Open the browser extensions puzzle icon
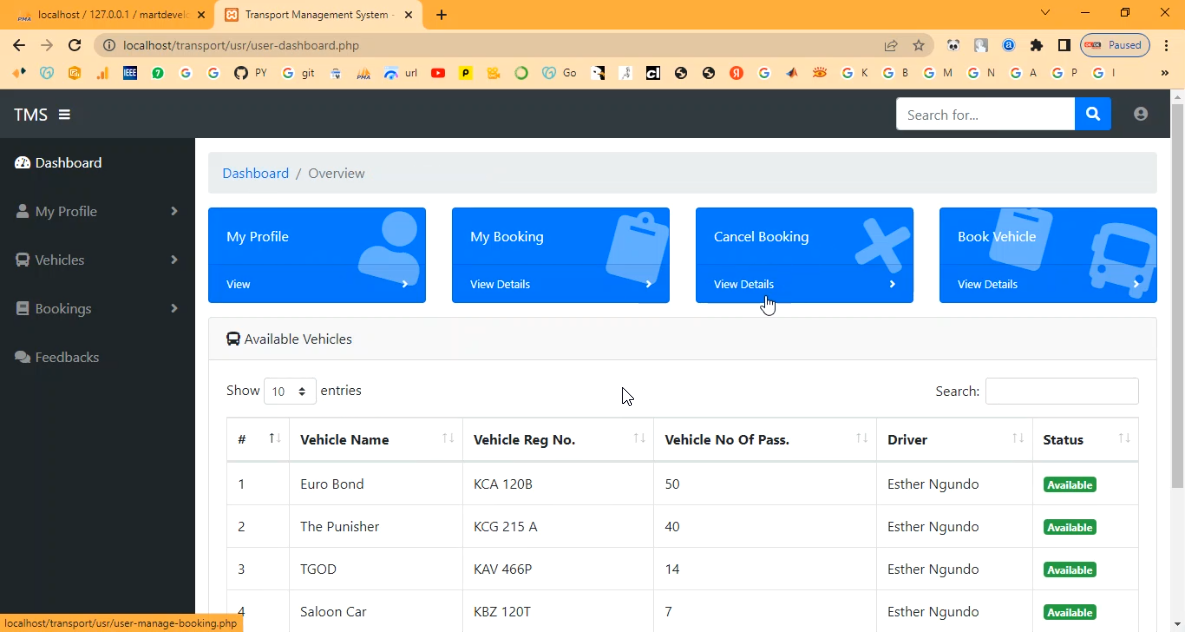Viewport: 1185px width, 632px height. [x=1036, y=45]
